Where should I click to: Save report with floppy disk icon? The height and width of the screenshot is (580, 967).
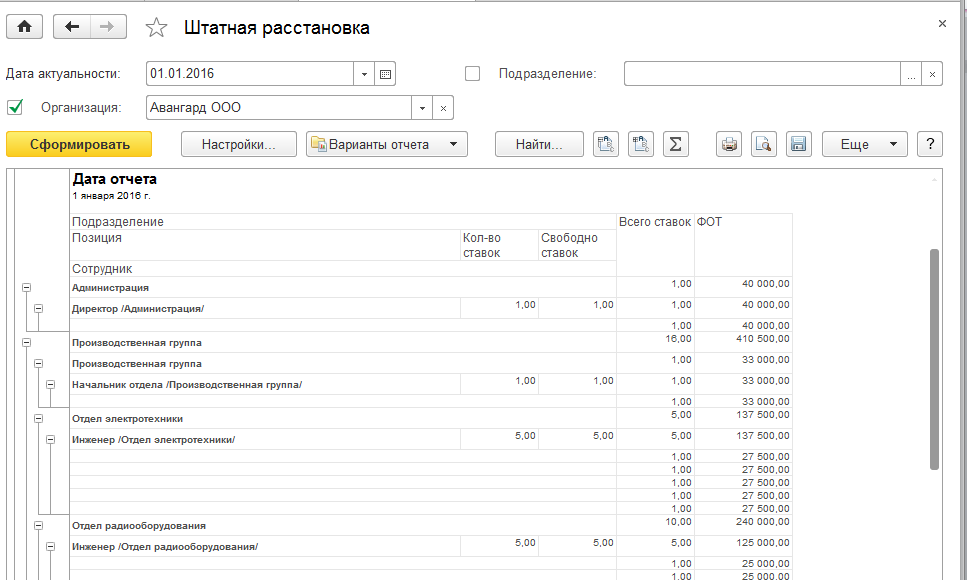(x=799, y=144)
